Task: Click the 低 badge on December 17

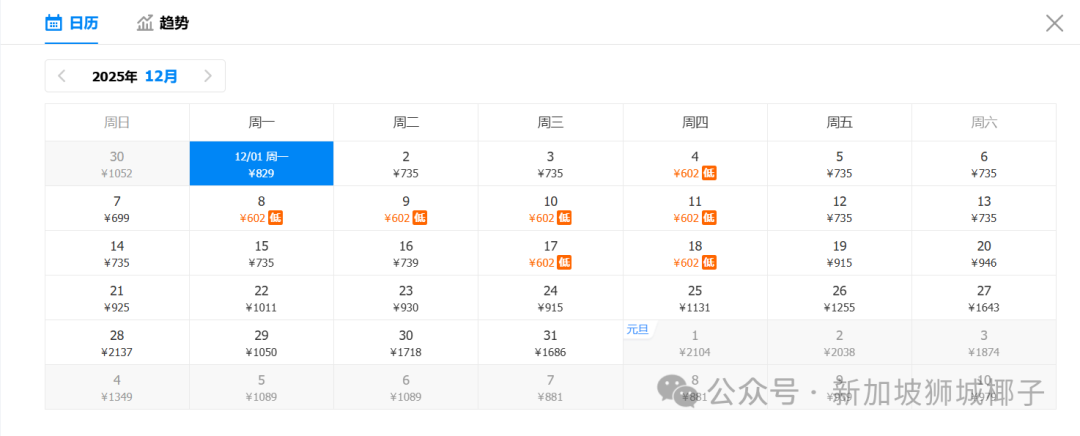Action: 564,263
